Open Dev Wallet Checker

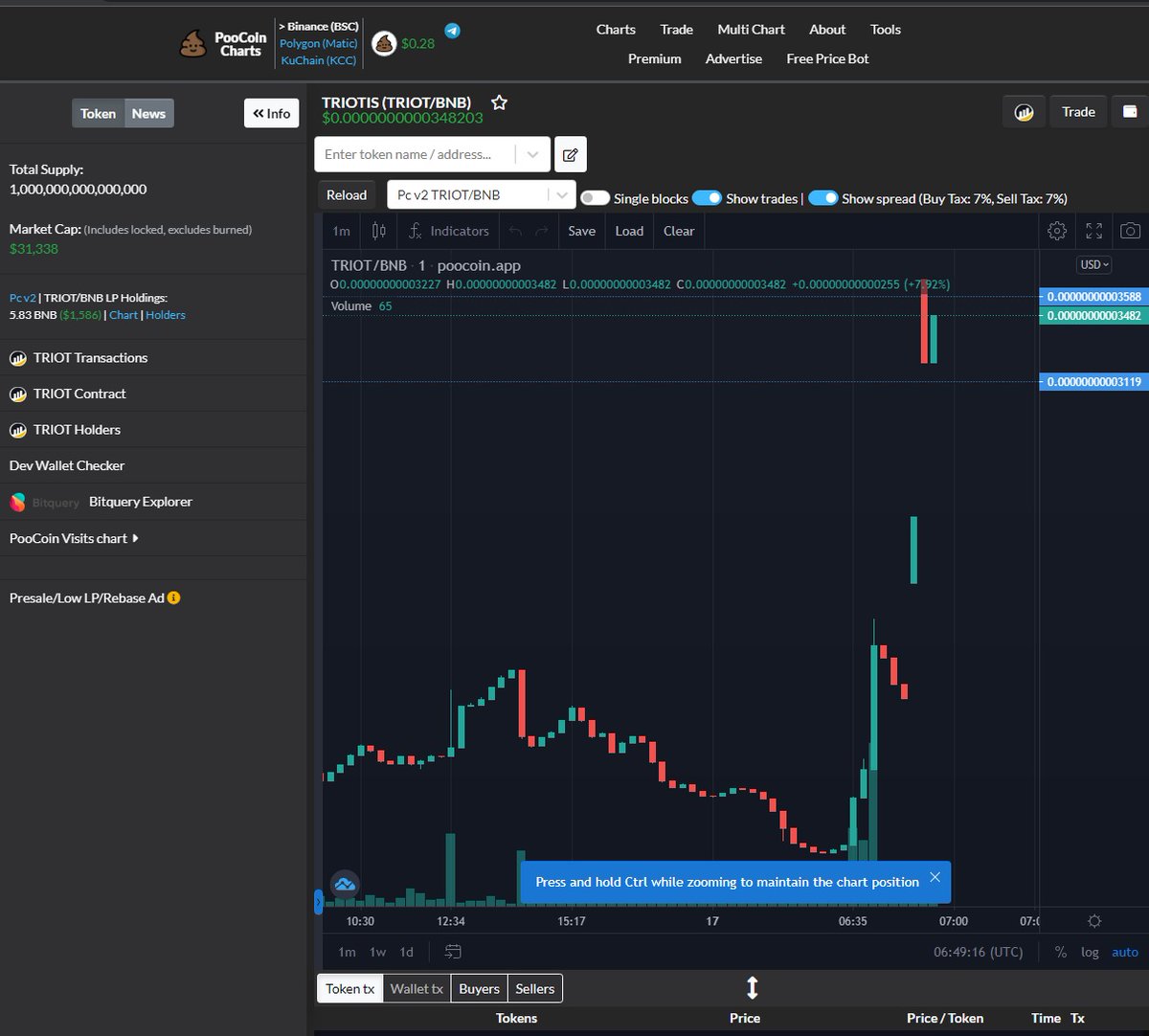(67, 465)
